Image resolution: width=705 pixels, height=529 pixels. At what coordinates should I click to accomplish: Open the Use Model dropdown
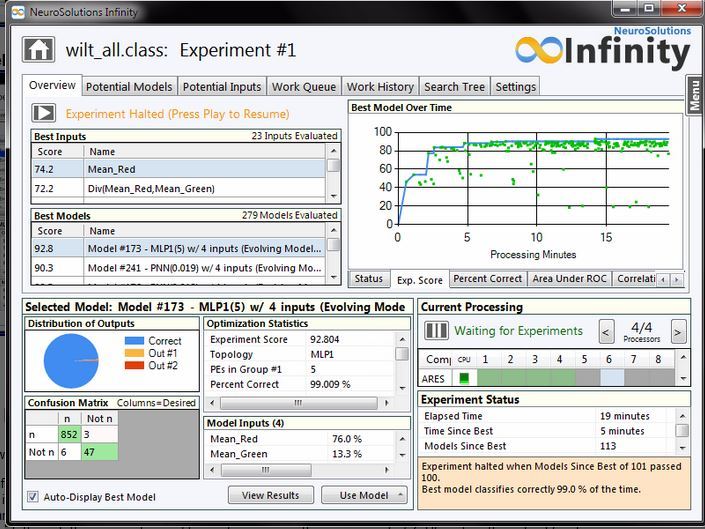(x=364, y=495)
